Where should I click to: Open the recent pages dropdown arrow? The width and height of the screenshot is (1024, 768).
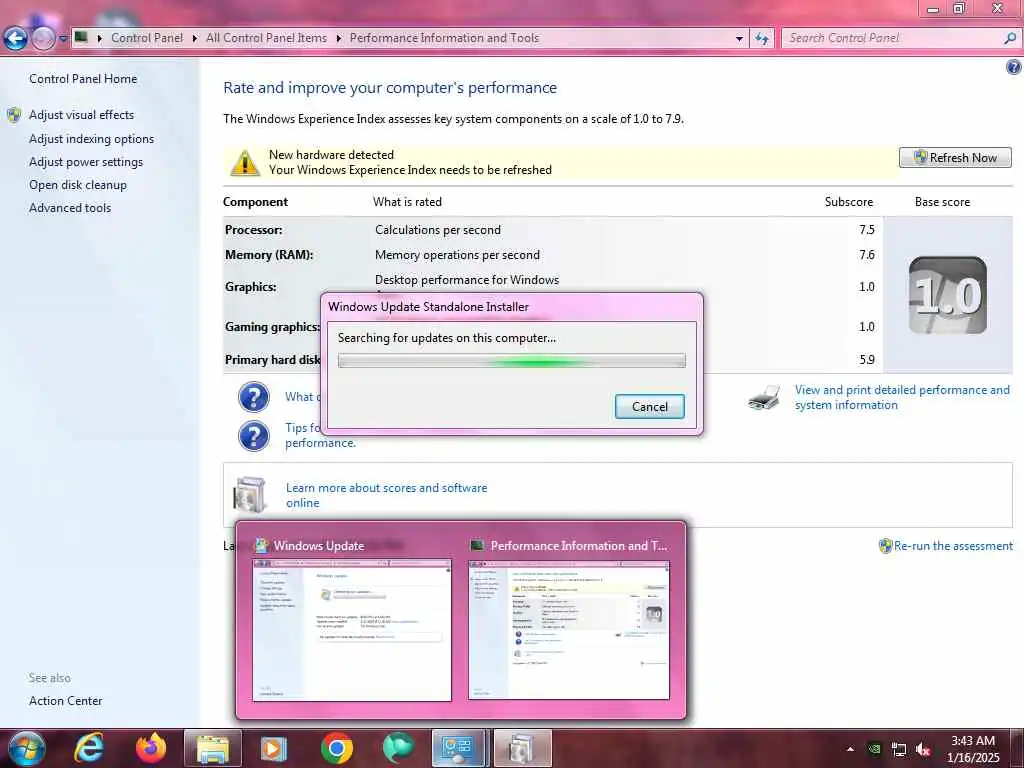click(x=63, y=39)
